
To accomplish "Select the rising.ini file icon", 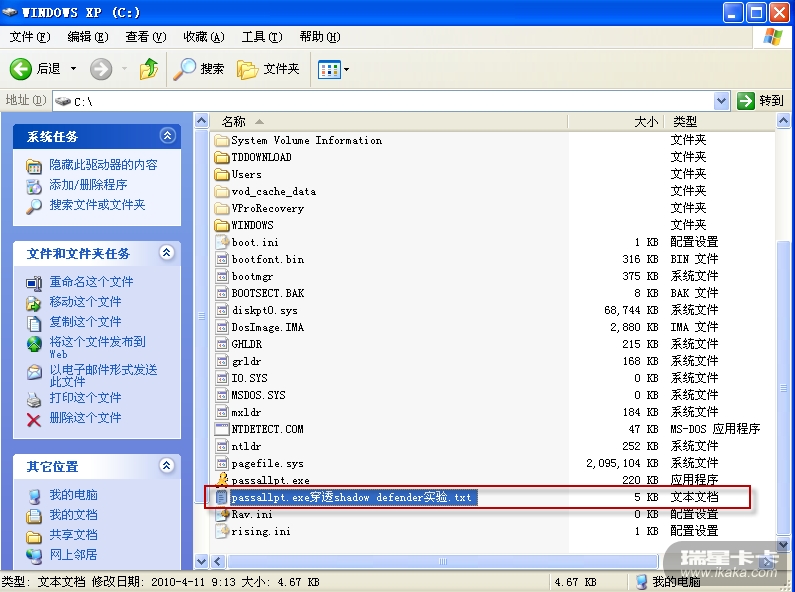I will tap(222, 531).
